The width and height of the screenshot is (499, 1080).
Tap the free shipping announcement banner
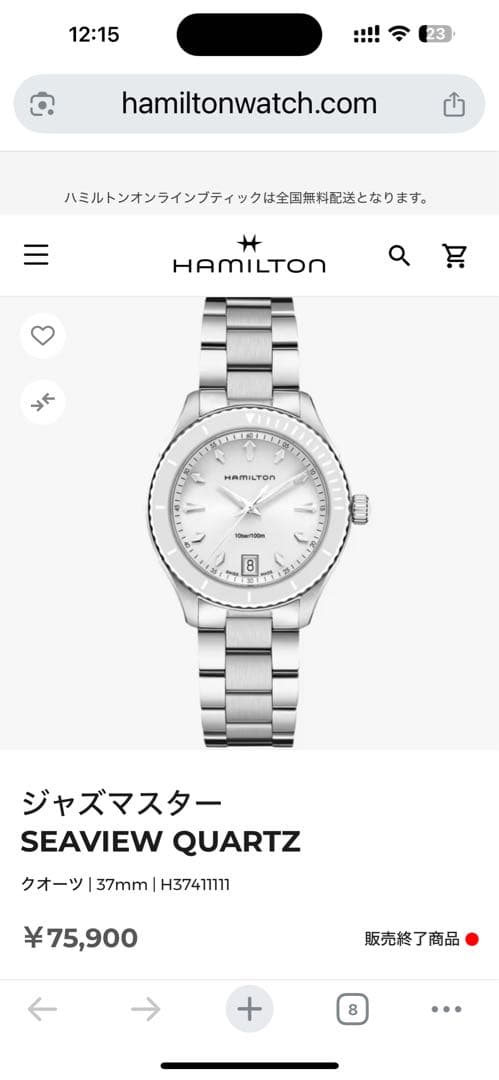[x=247, y=198]
